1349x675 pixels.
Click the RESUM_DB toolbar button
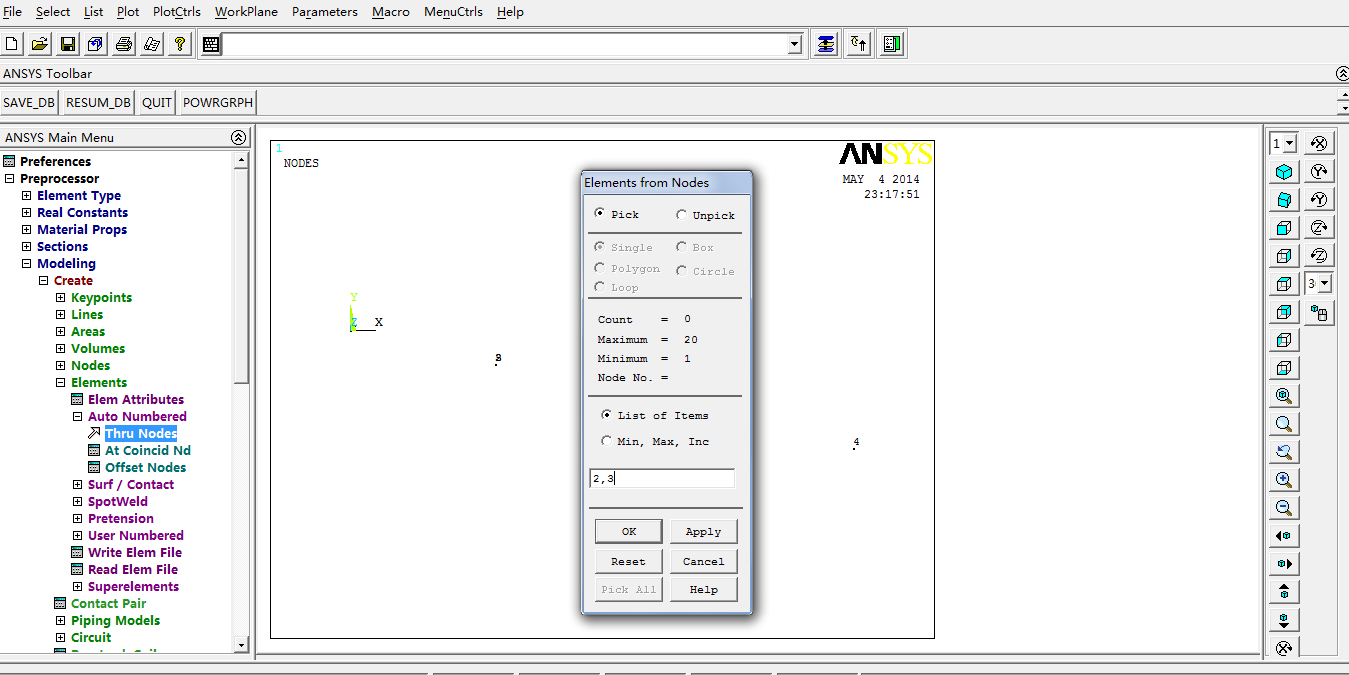[98, 102]
